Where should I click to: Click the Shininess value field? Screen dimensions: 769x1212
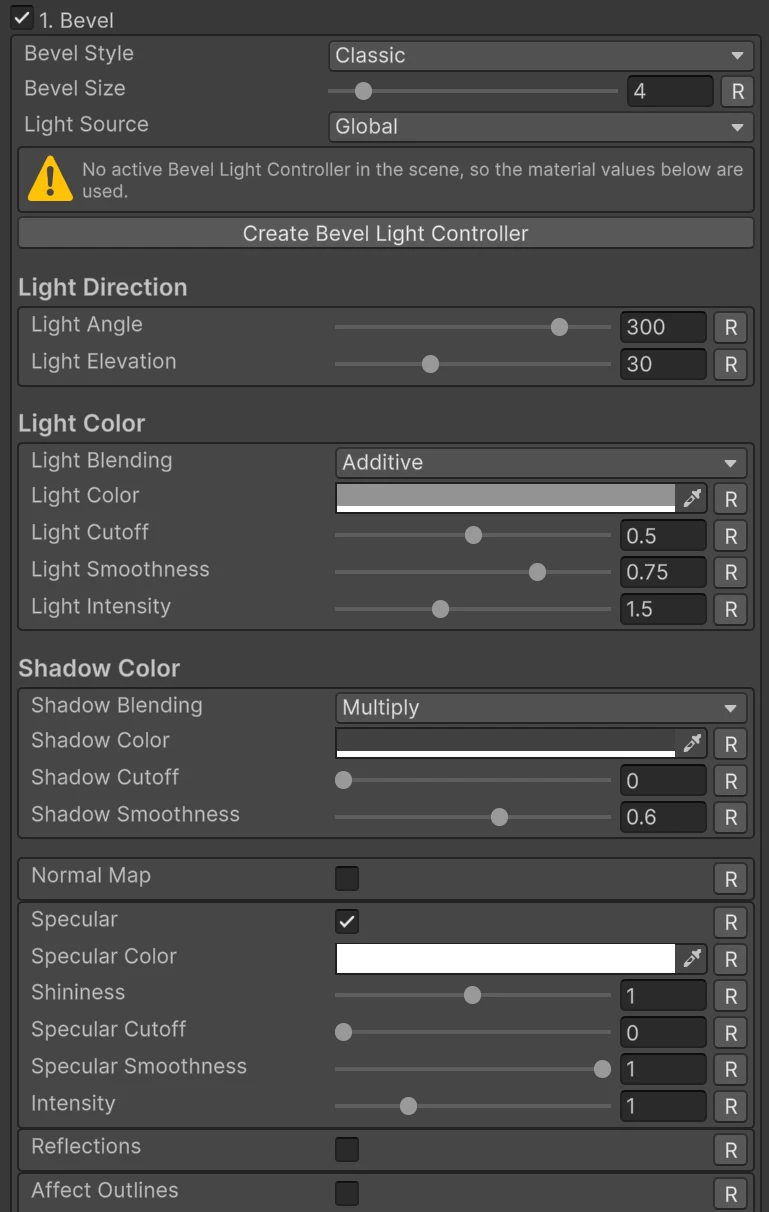663,997
